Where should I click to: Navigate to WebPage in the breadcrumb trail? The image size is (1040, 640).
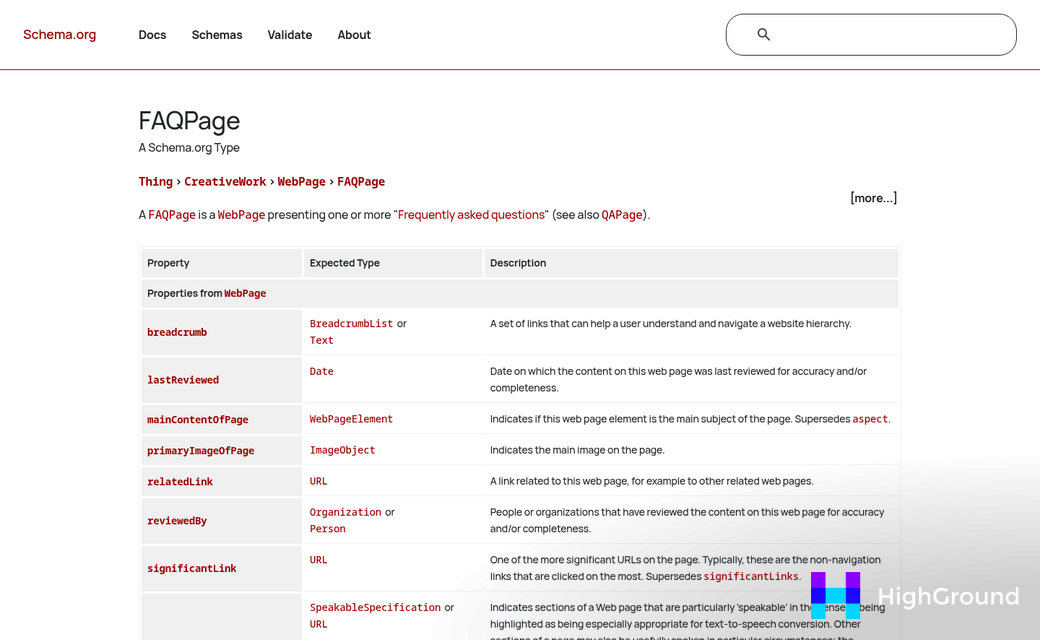(301, 181)
